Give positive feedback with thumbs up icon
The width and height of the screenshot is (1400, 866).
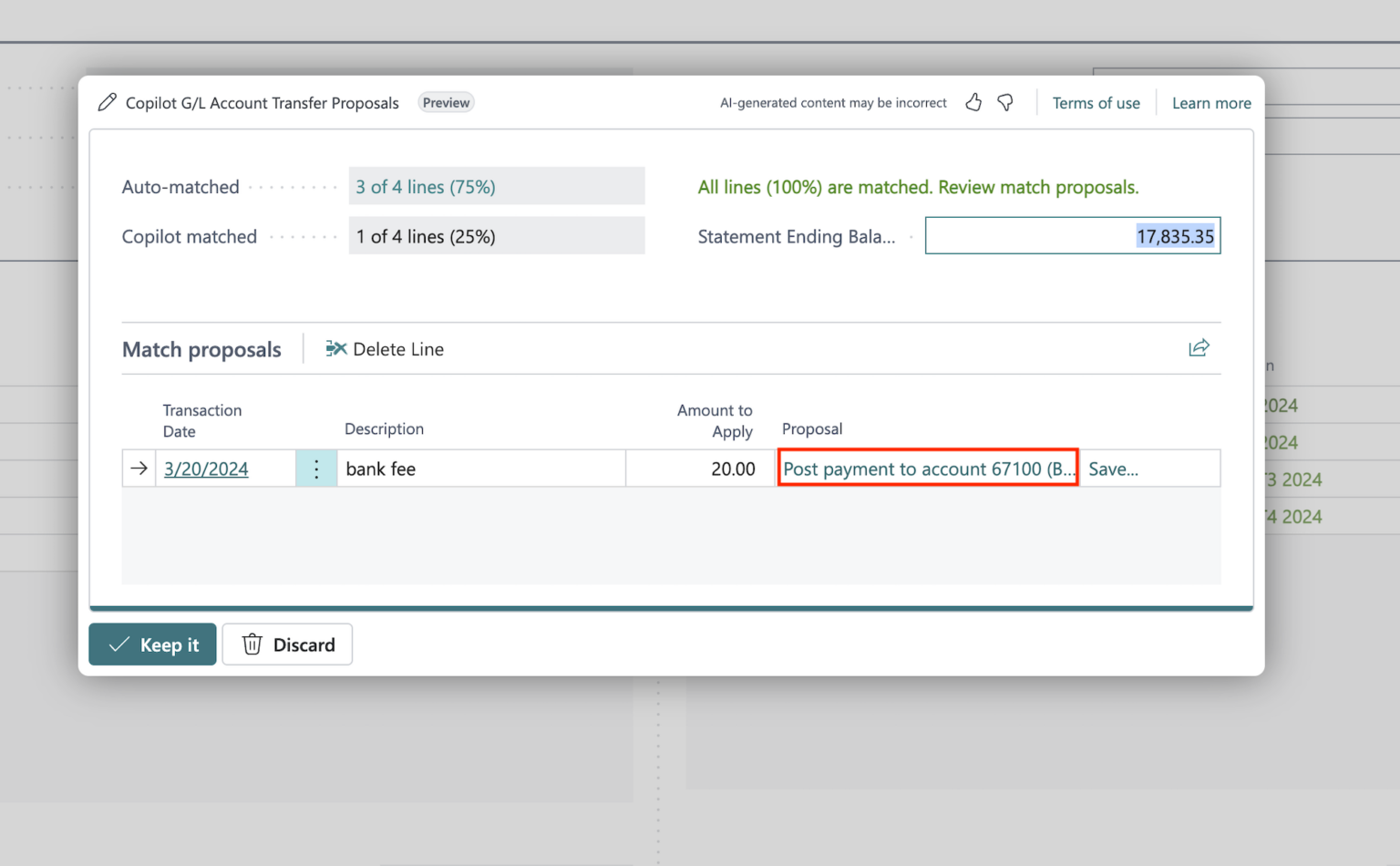pyautogui.click(x=973, y=102)
